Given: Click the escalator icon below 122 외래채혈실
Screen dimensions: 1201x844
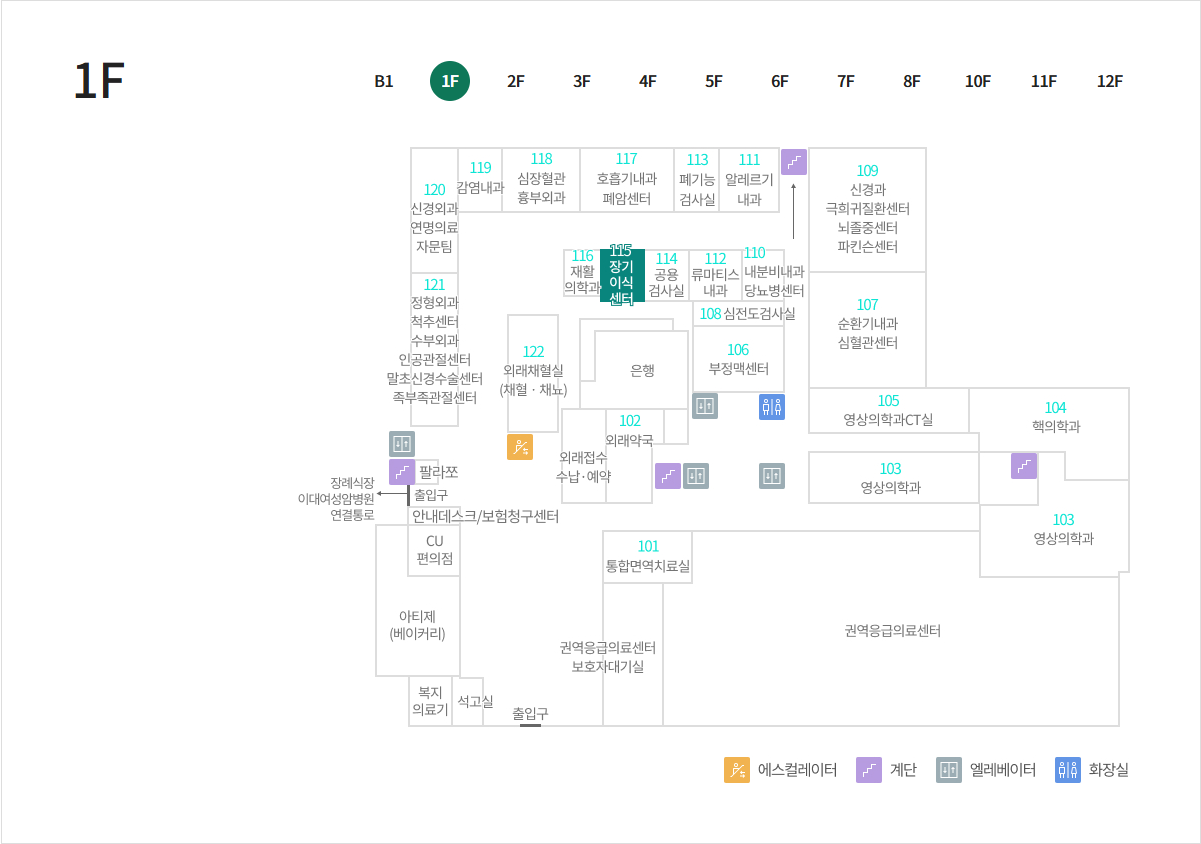Looking at the screenshot, I should click(520, 447).
